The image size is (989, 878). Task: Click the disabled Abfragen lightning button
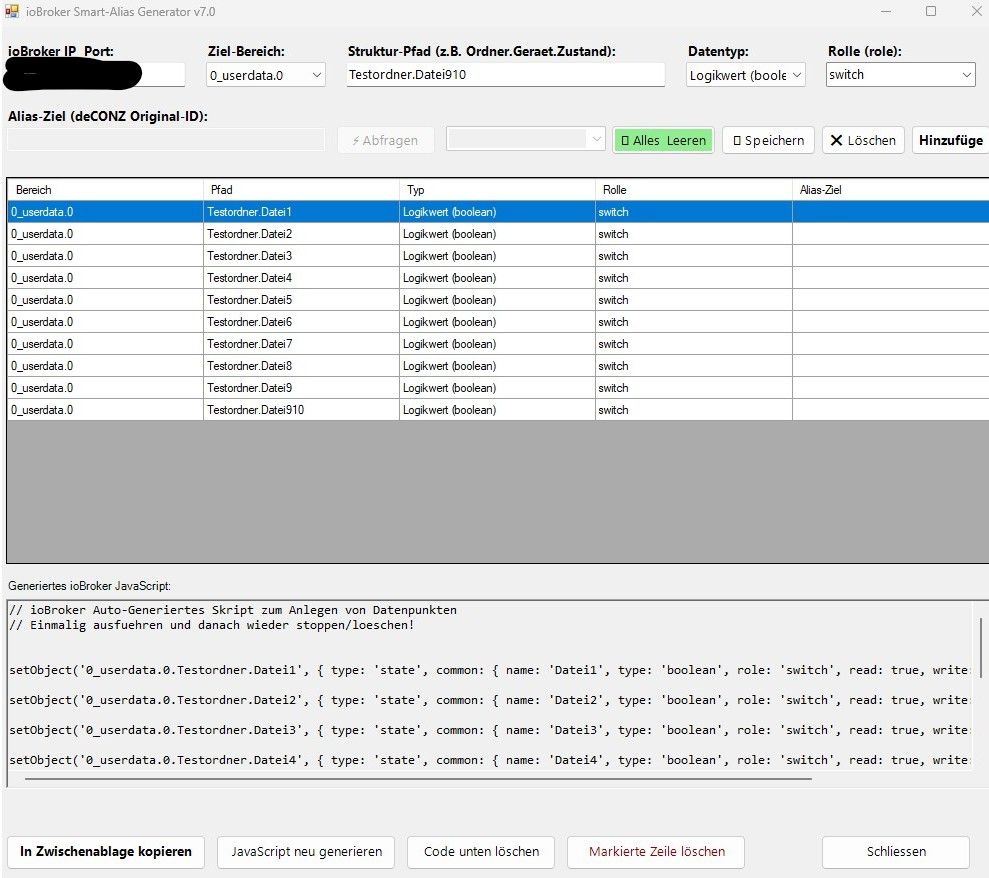tap(385, 140)
